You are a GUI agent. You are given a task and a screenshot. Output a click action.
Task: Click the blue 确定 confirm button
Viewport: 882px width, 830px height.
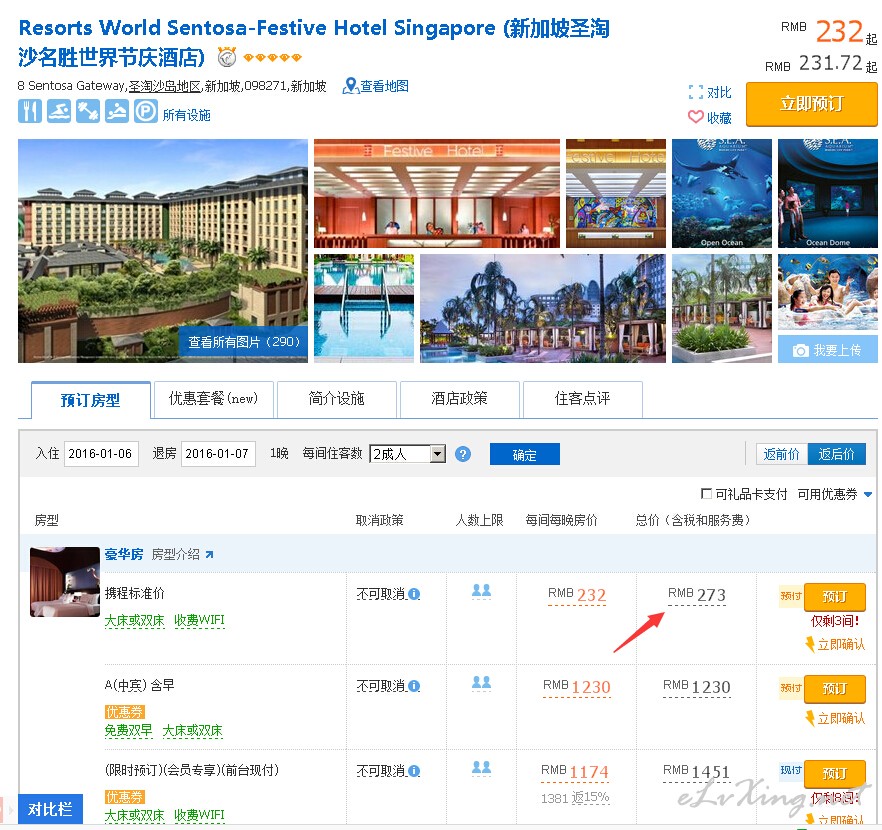coord(524,454)
